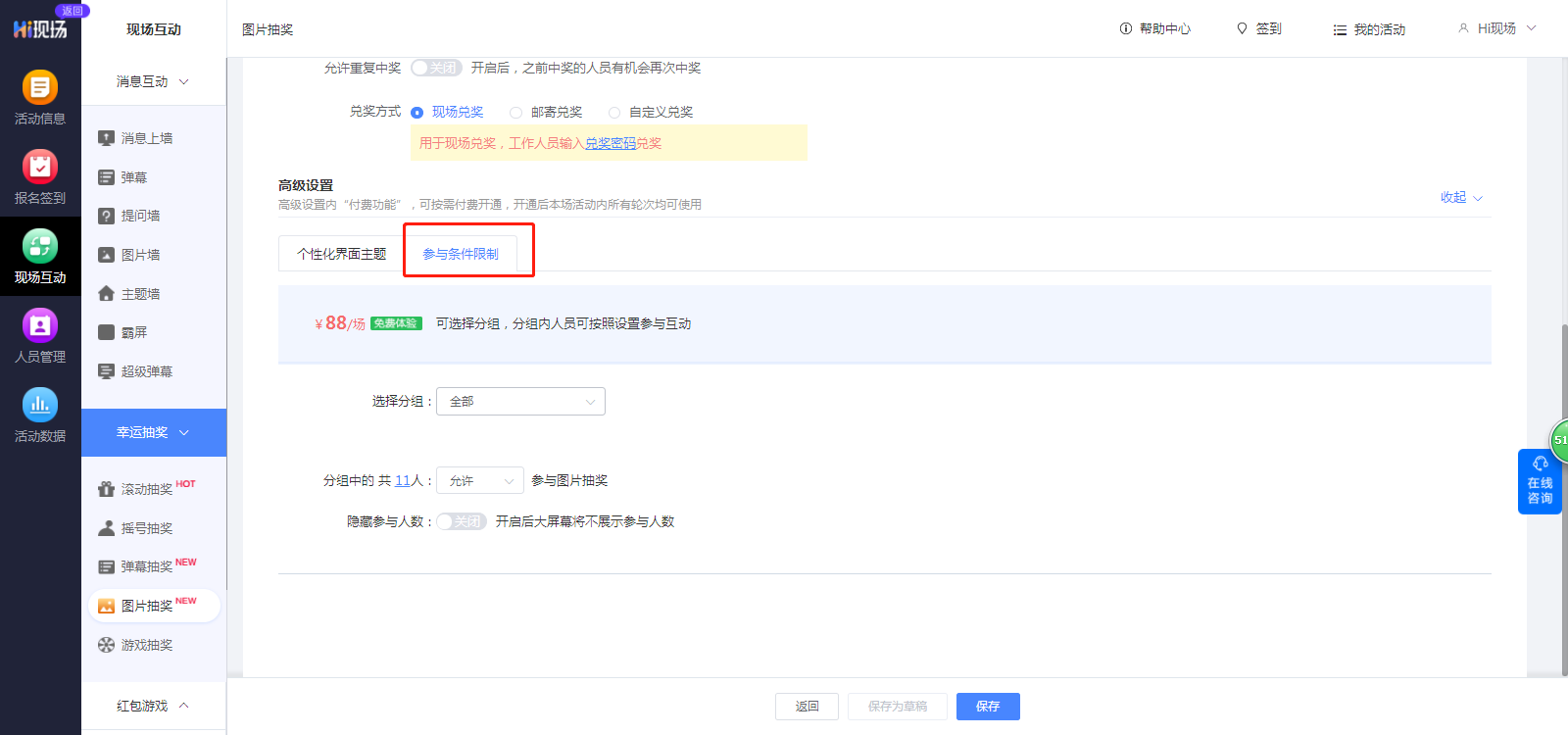Enable the 隐藏参与人数 switch
Viewport: 1568px width, 735px height.
(461, 521)
